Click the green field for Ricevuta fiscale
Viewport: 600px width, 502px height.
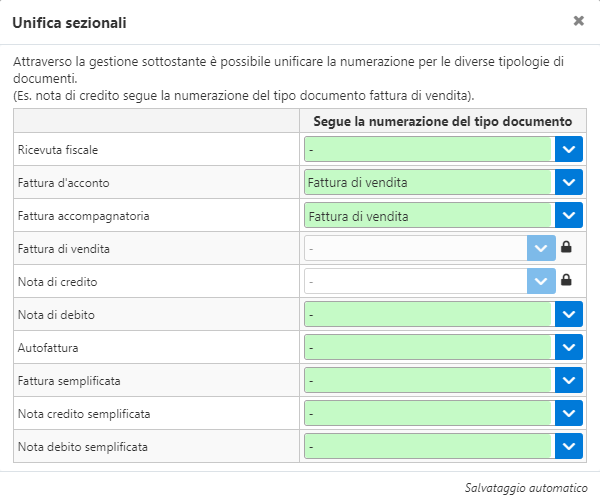click(x=429, y=149)
